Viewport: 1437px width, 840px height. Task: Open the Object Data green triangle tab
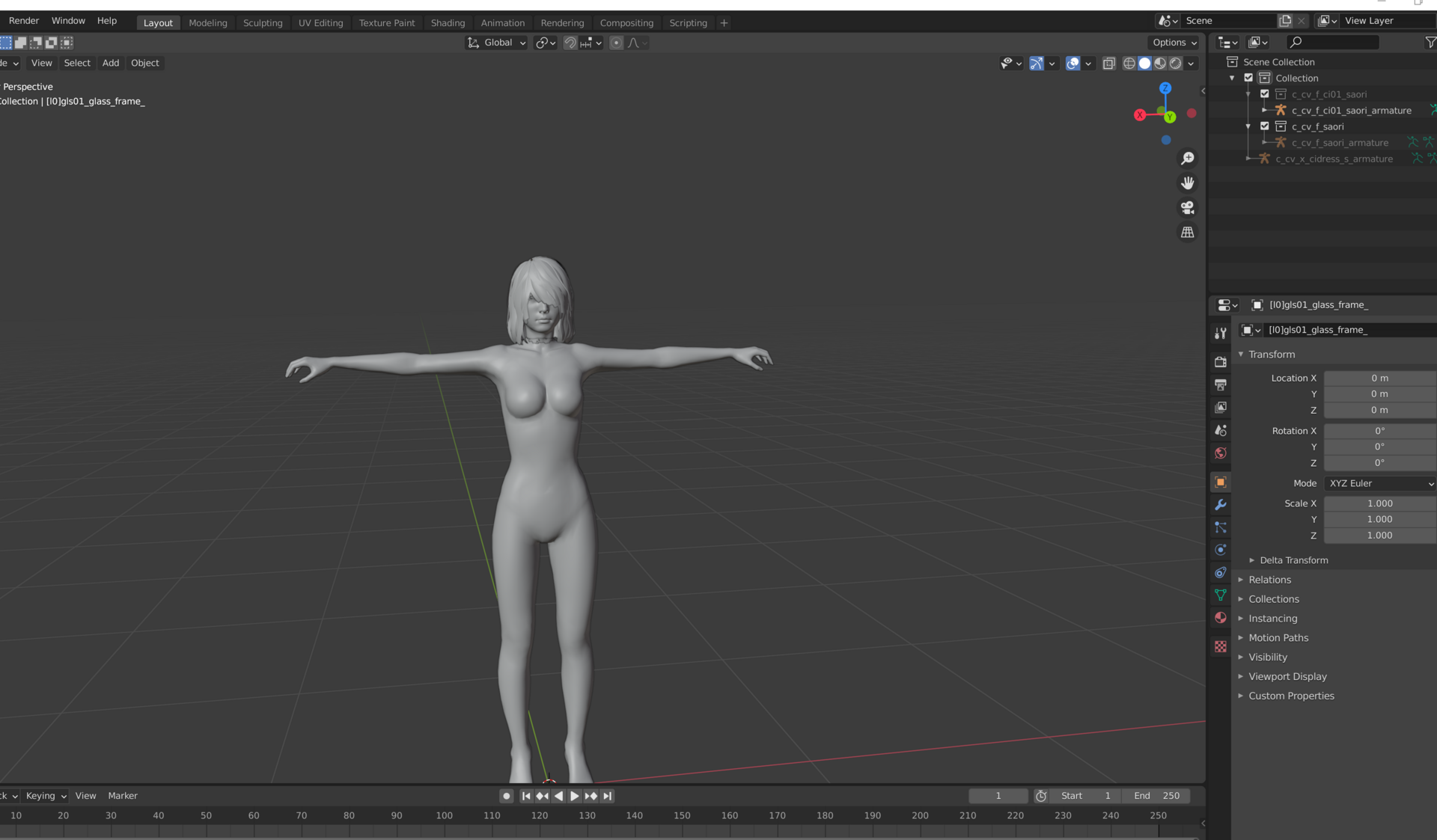click(1221, 595)
